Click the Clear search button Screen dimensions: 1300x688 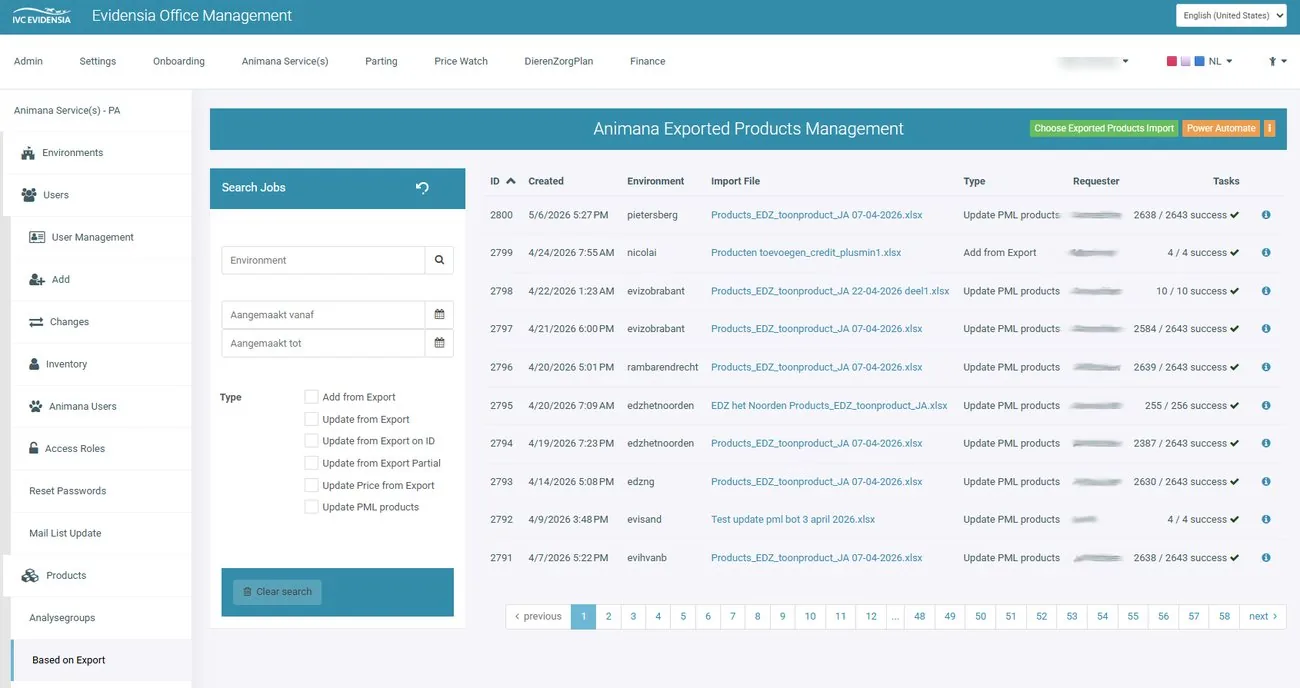coord(277,592)
